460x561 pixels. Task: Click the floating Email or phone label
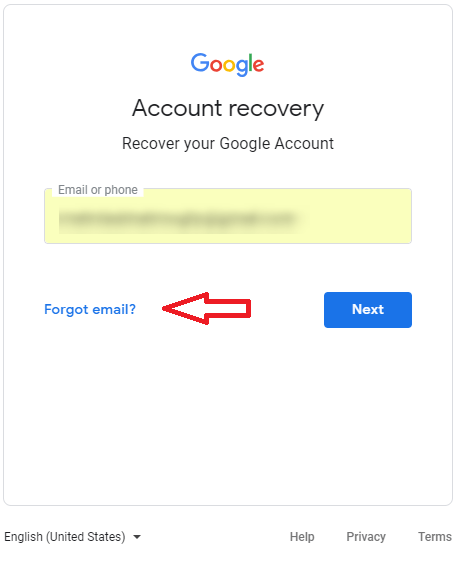[98, 190]
